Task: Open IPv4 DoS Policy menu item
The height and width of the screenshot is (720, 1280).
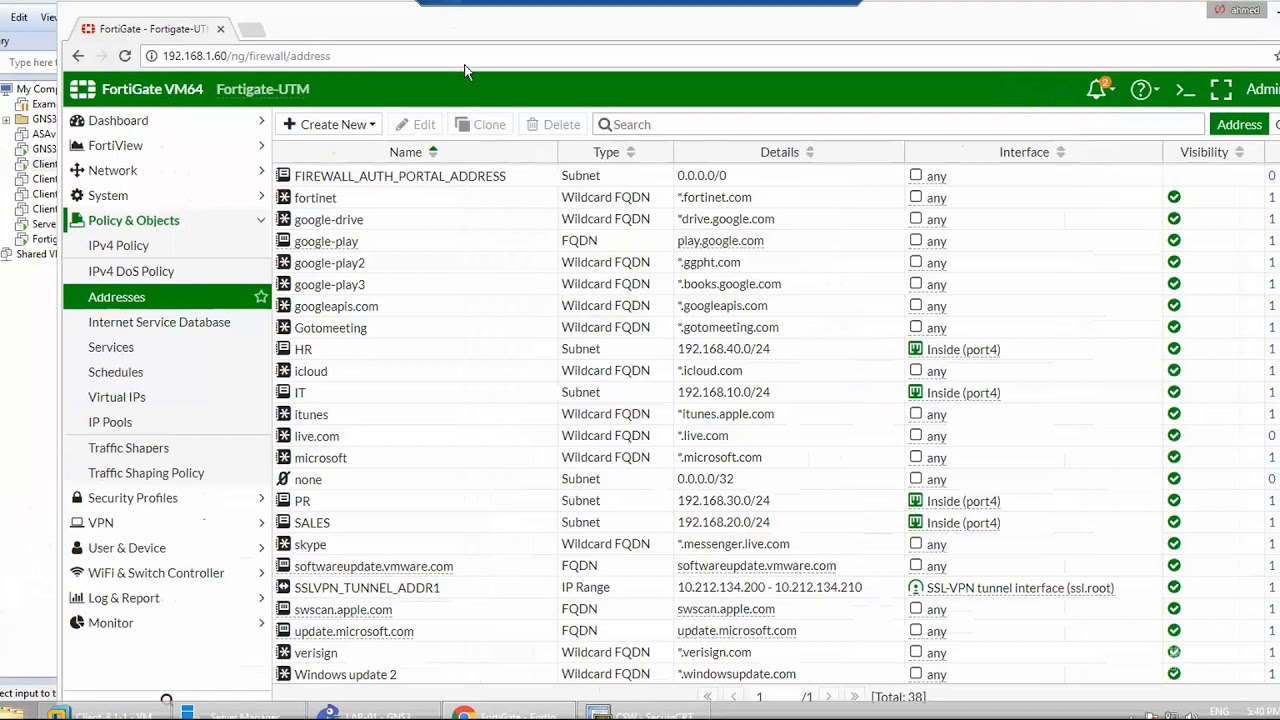Action: (131, 271)
